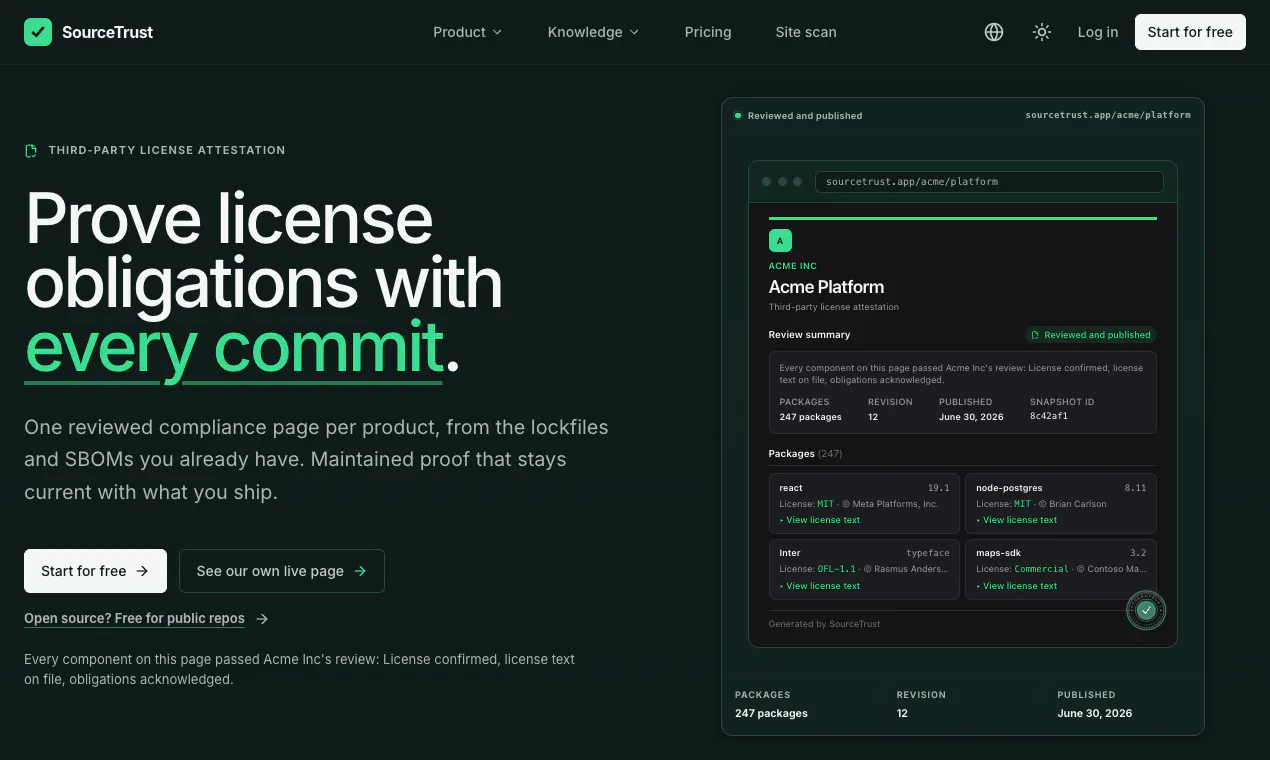Viewport: 1270px width, 760px height.
Task: Click June 30, 2026 in bottom stats
Action: click(x=1095, y=713)
